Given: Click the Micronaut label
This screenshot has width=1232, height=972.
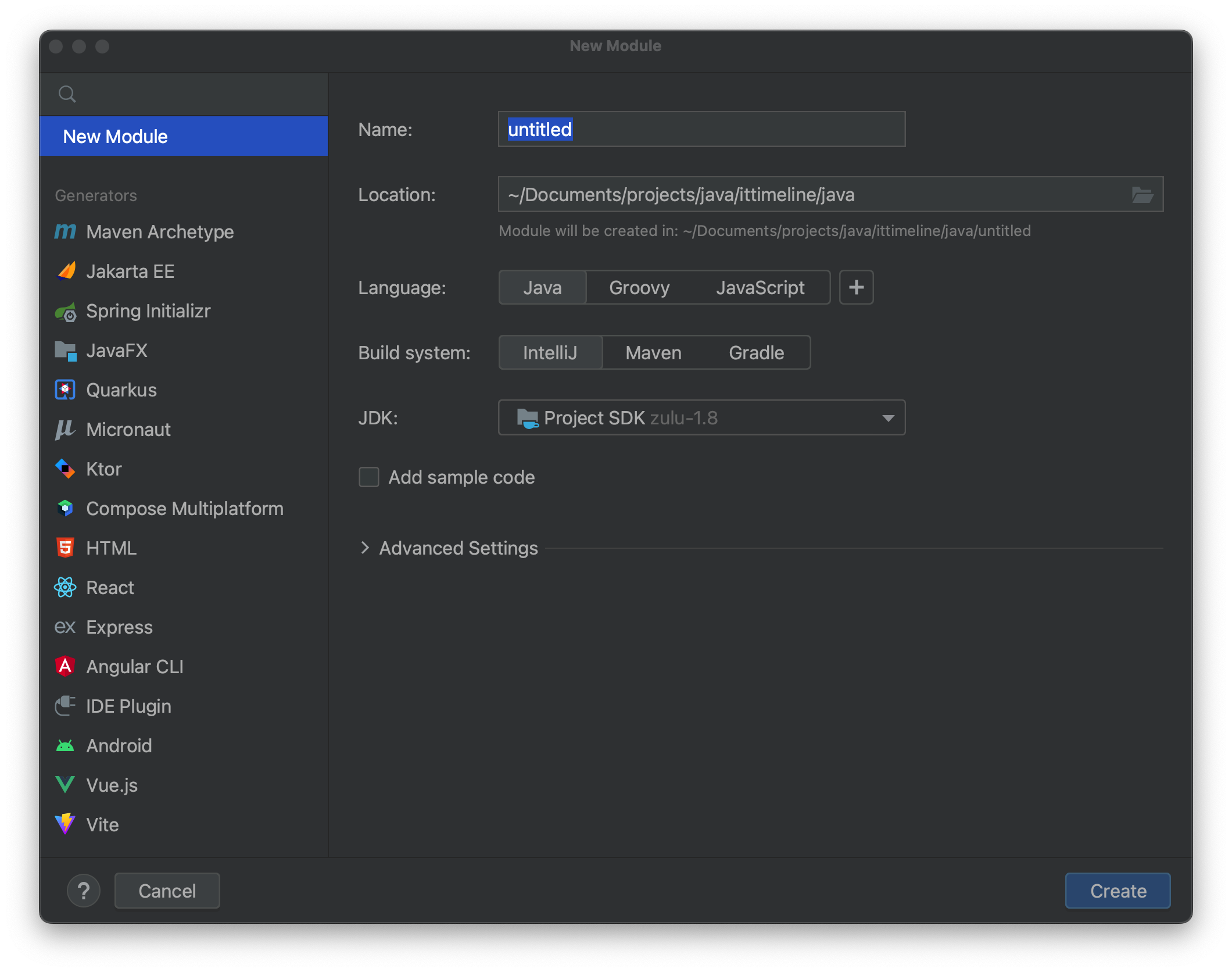Looking at the screenshot, I should pos(128,430).
